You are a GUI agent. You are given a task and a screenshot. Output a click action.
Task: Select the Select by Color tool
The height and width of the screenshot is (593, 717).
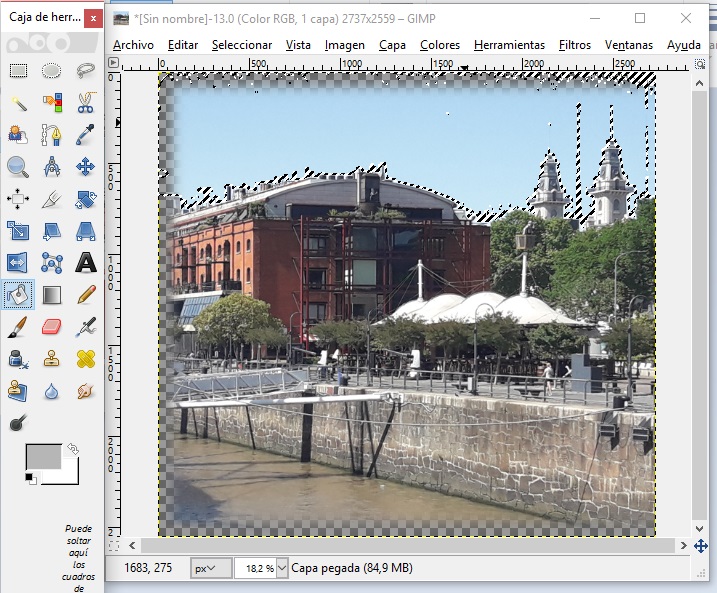[52, 103]
